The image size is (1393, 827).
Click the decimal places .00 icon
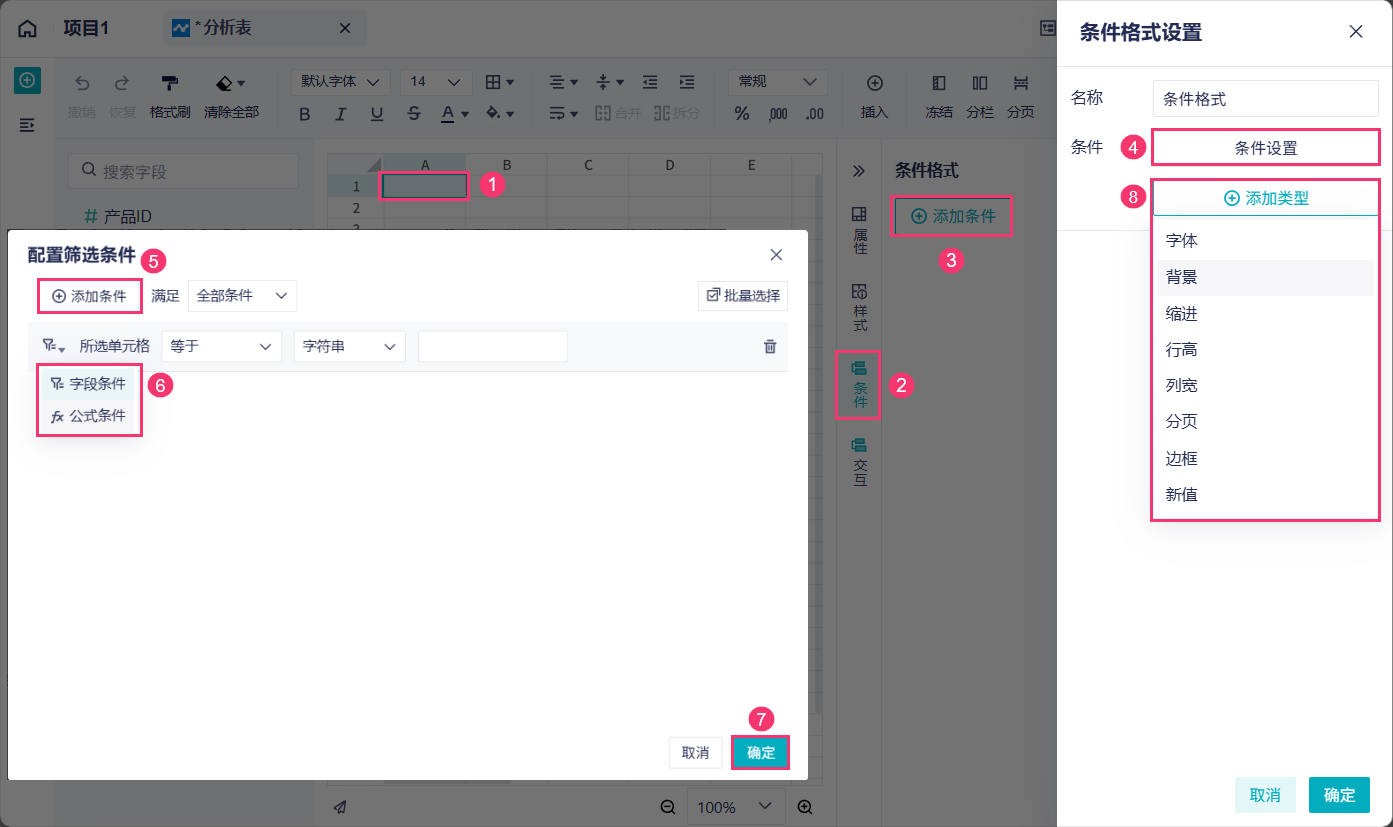click(x=815, y=114)
